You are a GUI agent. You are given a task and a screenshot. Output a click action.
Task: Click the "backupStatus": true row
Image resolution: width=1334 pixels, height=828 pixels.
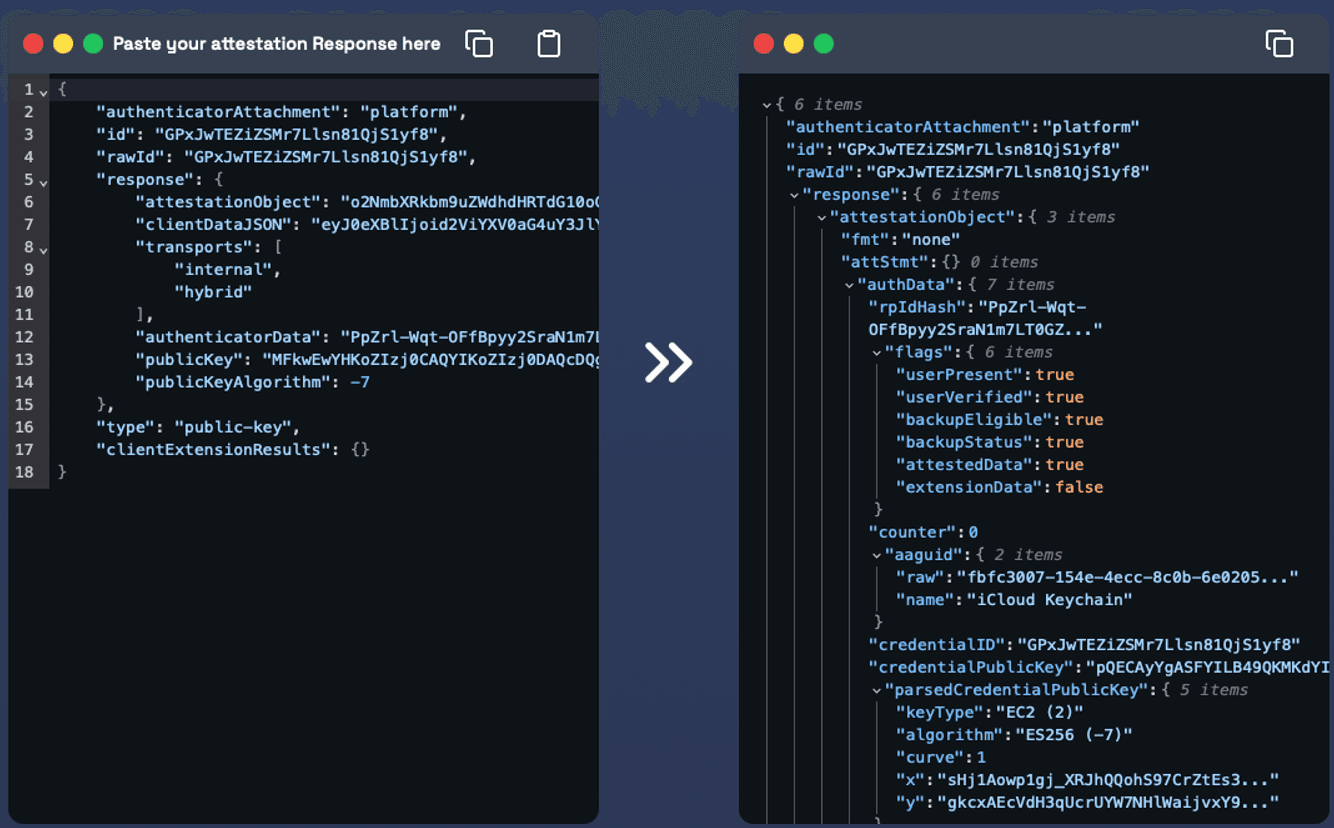(989, 442)
